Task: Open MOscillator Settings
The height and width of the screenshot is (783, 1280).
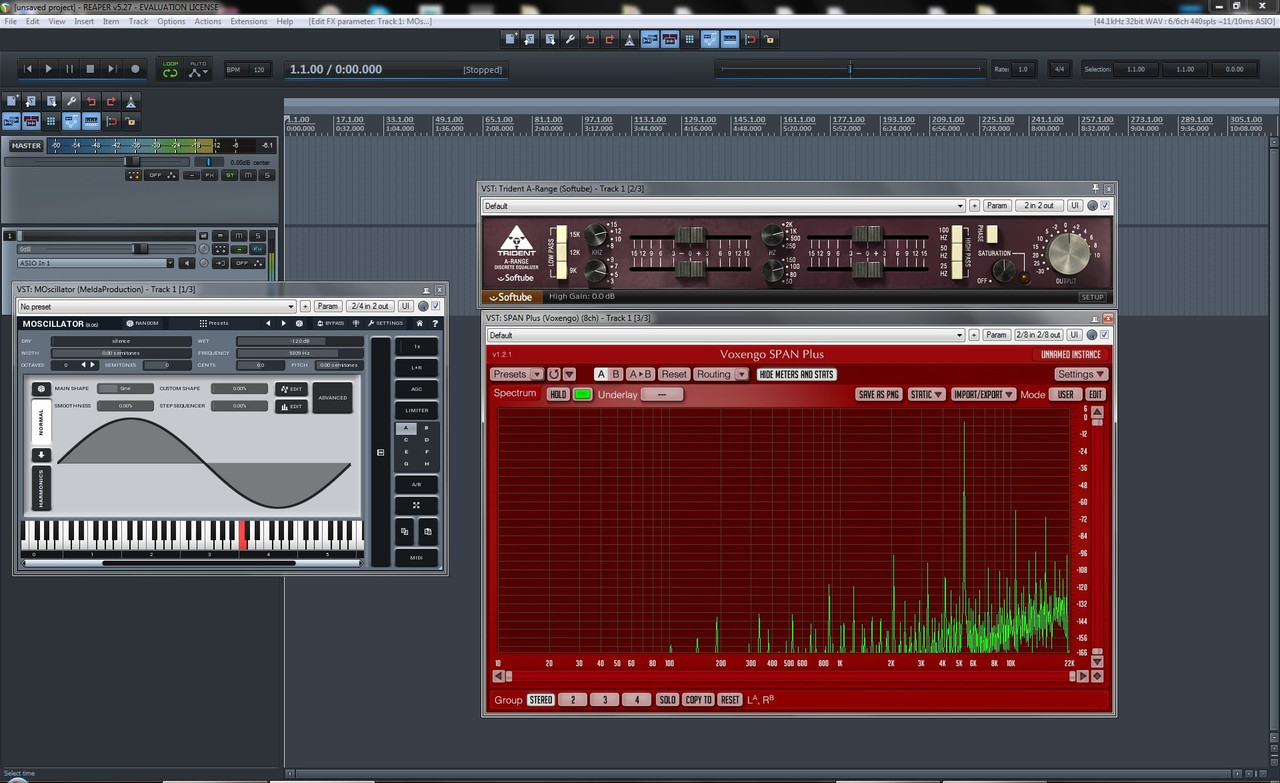Action: coord(384,323)
